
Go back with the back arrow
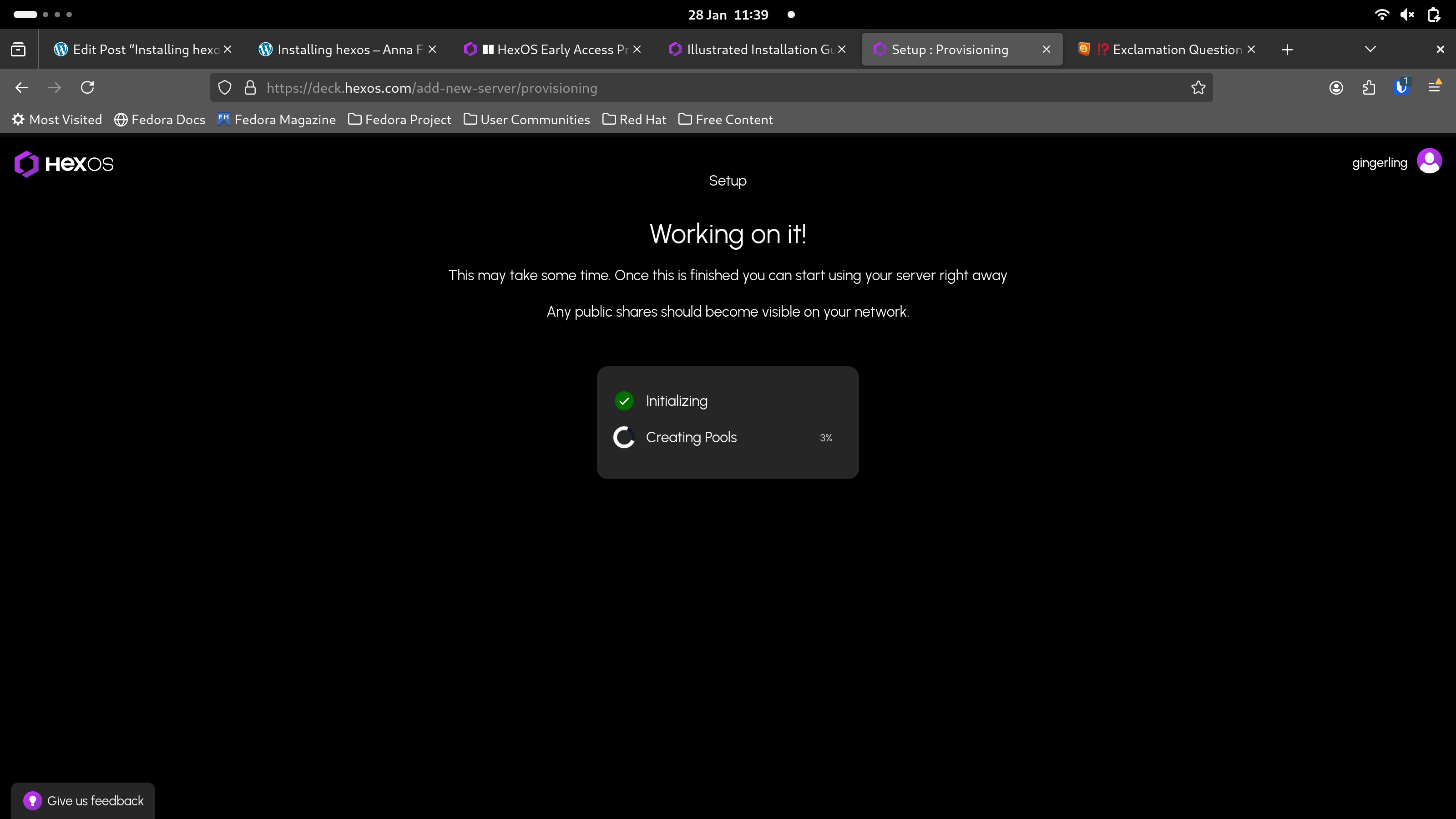(22, 88)
